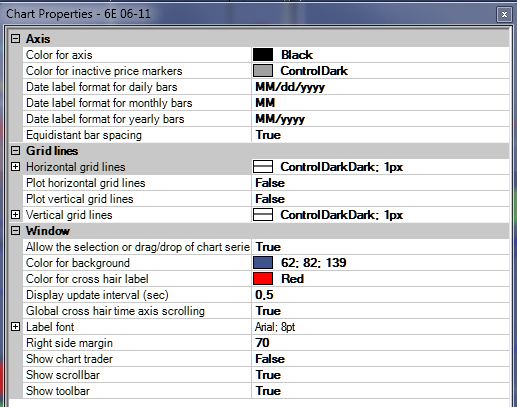Select the Color for cross hair label row
517x407 pixels.
pyautogui.click(x=87, y=279)
